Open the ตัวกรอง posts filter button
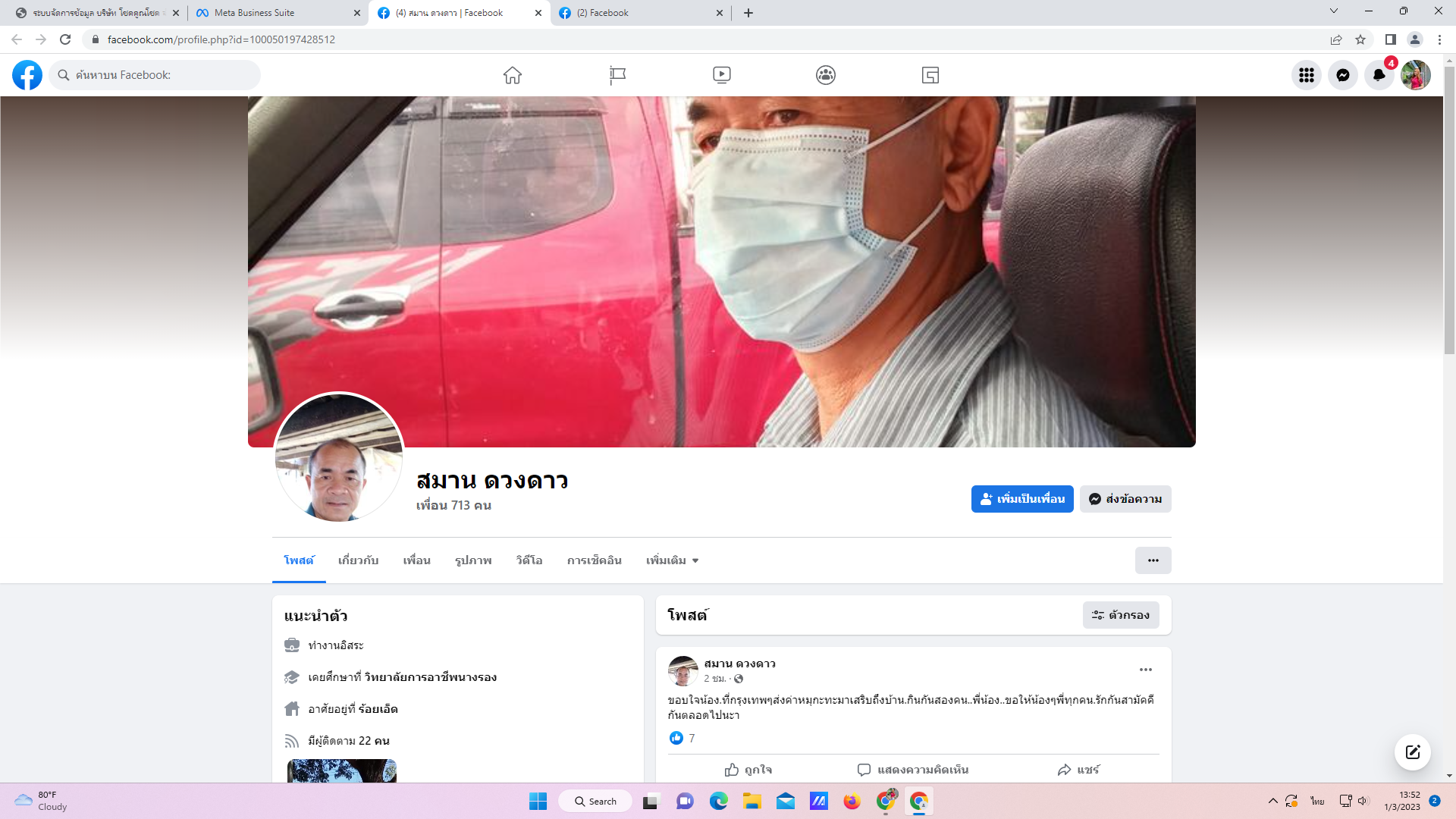 (x=1120, y=615)
